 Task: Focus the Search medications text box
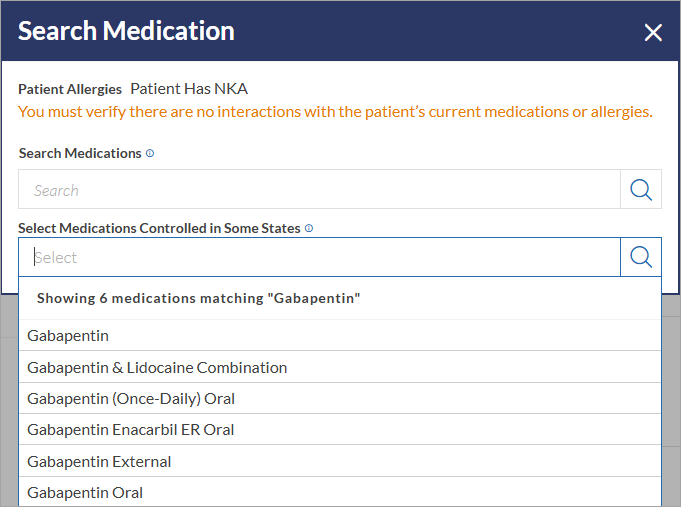[x=319, y=189]
